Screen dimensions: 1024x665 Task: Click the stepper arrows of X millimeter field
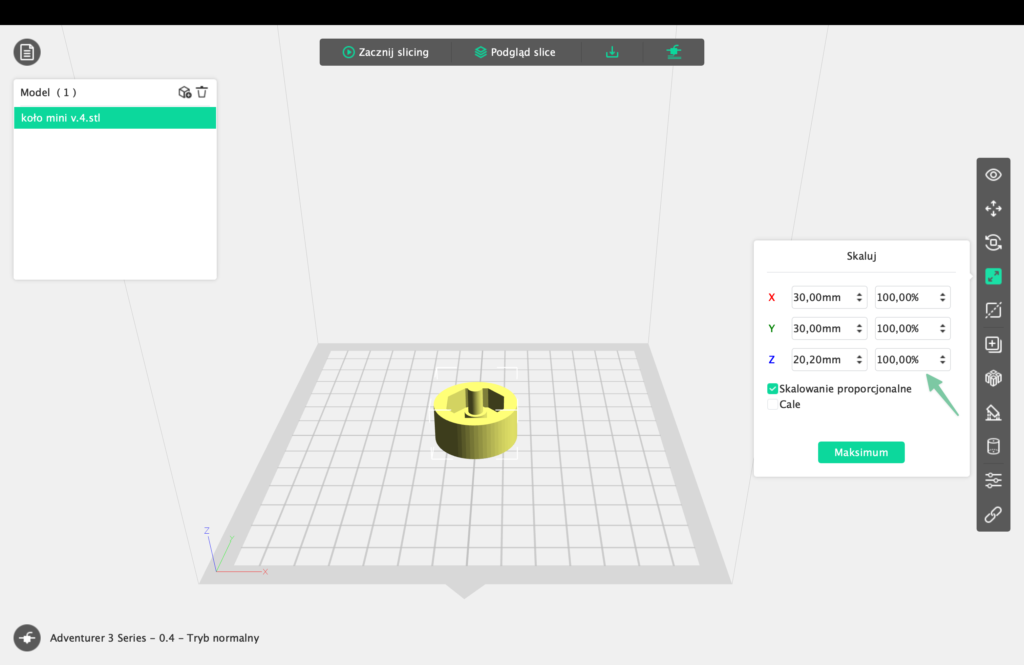click(859, 297)
